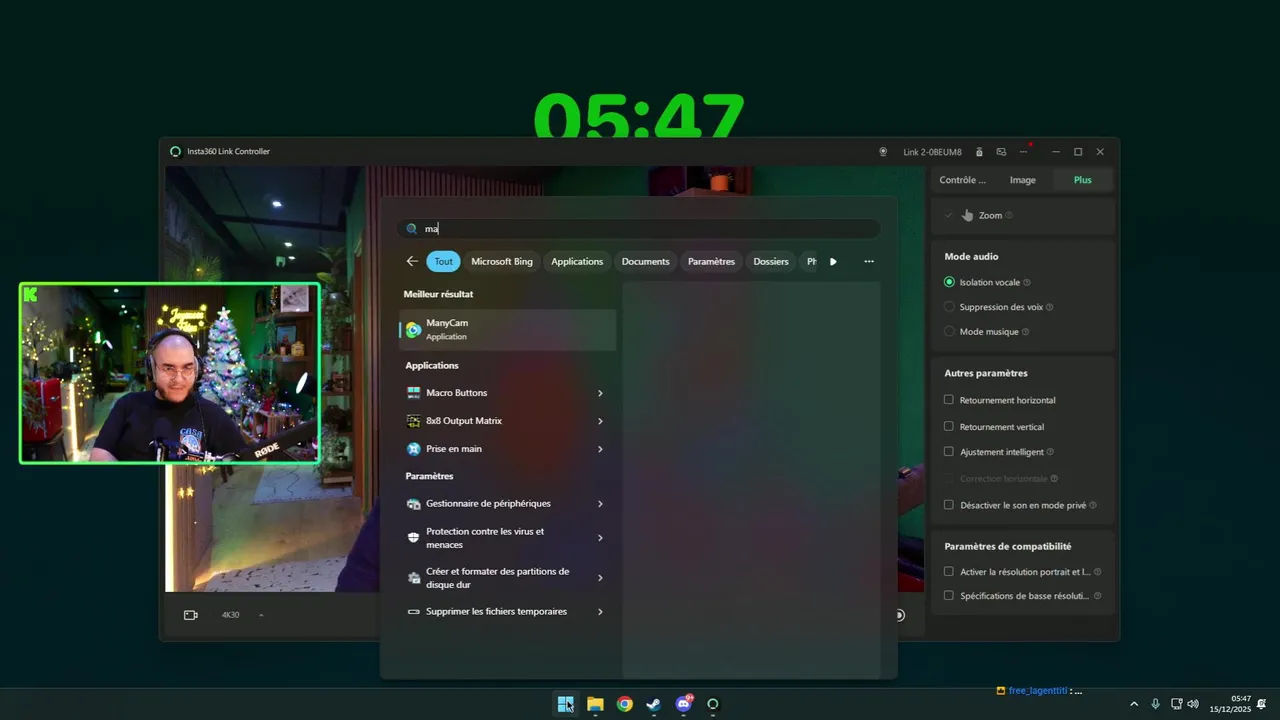Expand the Gestionnaire de périphériques chevron
This screenshot has width=1280, height=720.
[600, 504]
